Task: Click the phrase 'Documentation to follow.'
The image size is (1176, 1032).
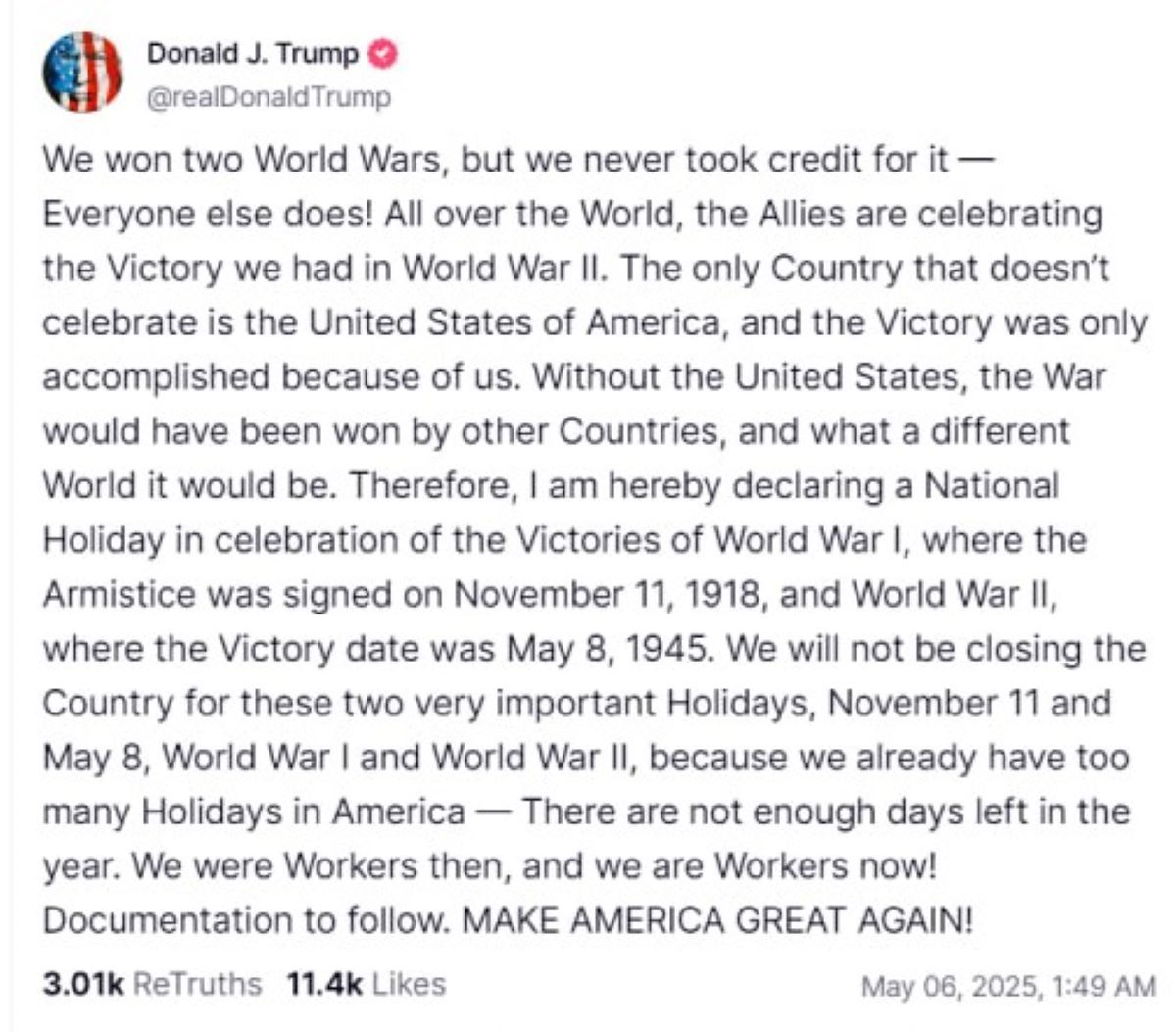Action: (x=248, y=920)
